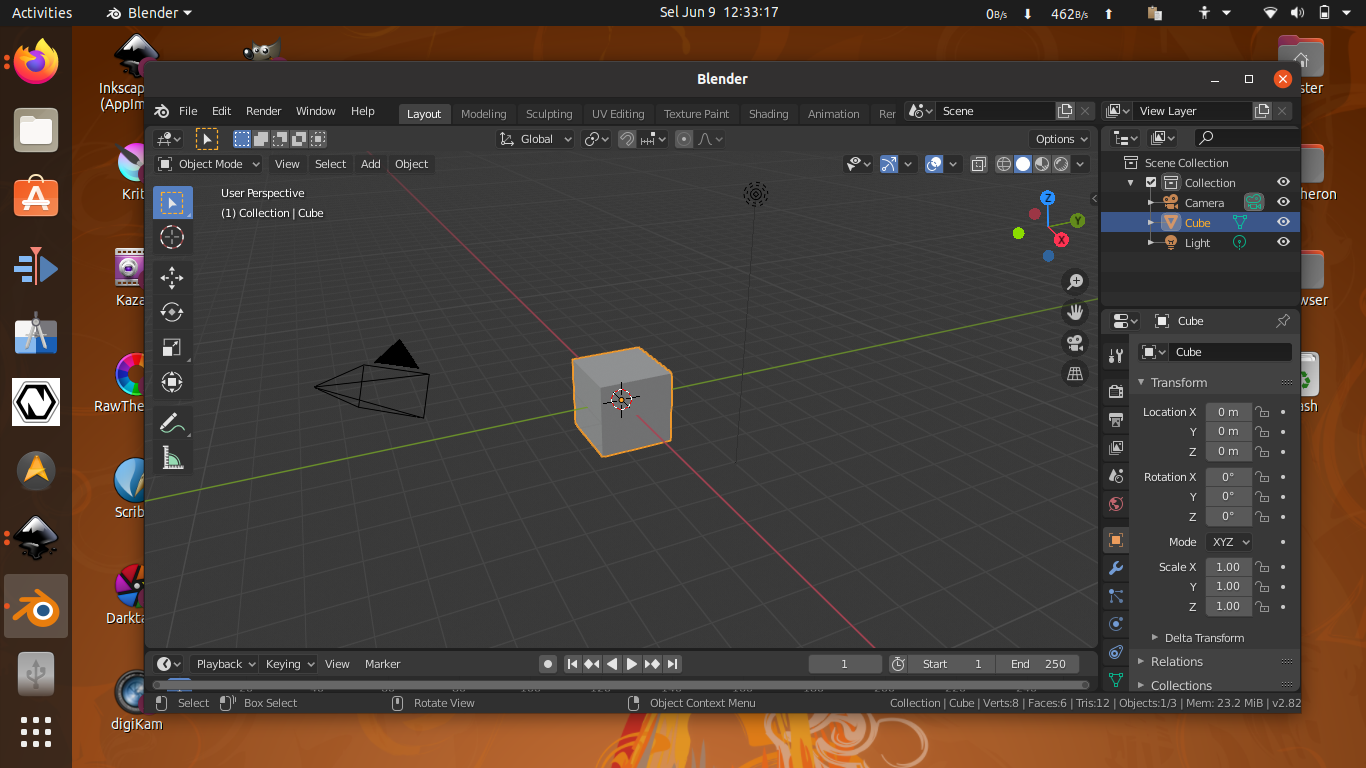
Task: Hide the Light using its eye icon
Action: tap(1283, 242)
